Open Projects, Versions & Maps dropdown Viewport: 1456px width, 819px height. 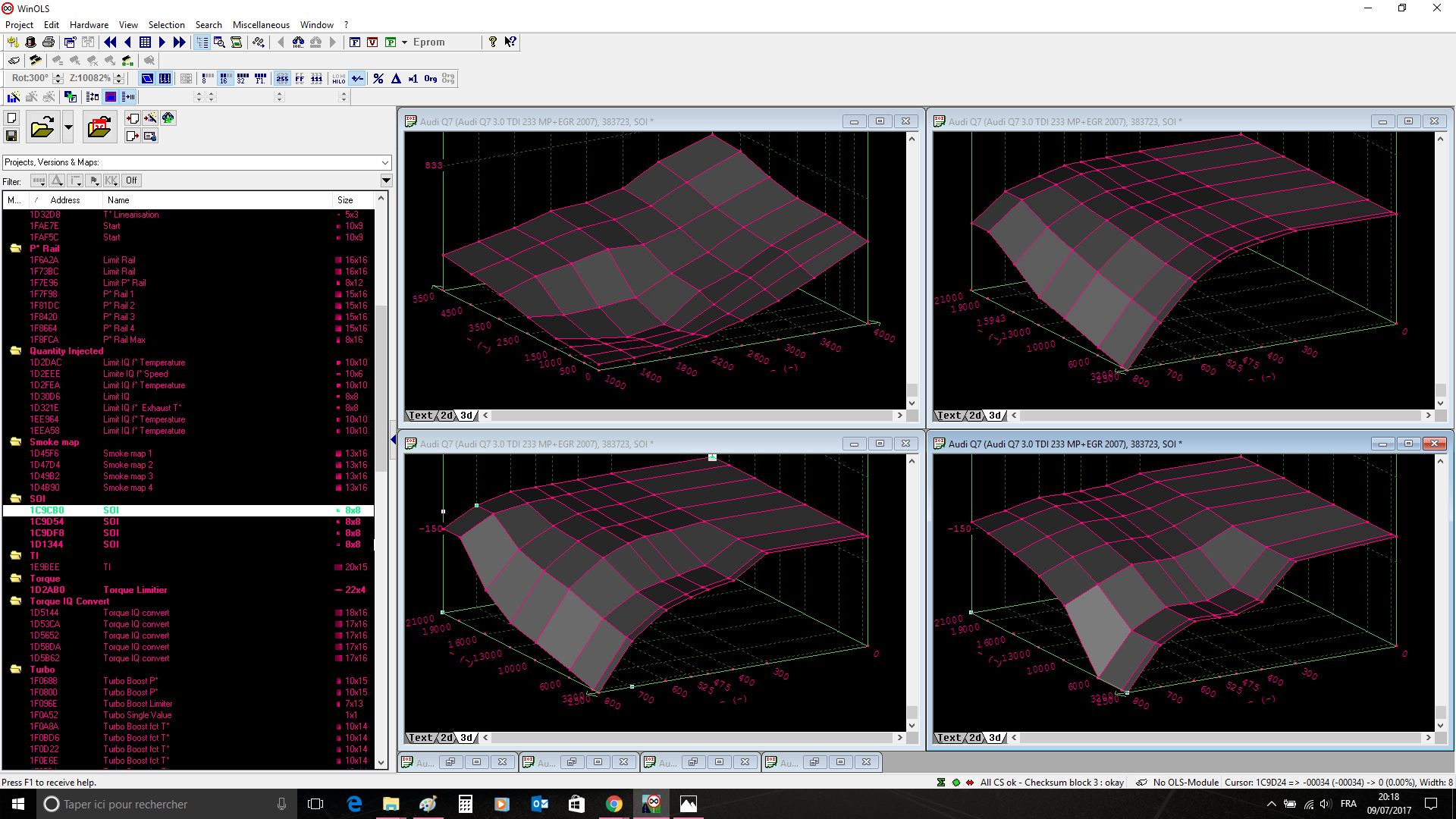click(x=385, y=162)
